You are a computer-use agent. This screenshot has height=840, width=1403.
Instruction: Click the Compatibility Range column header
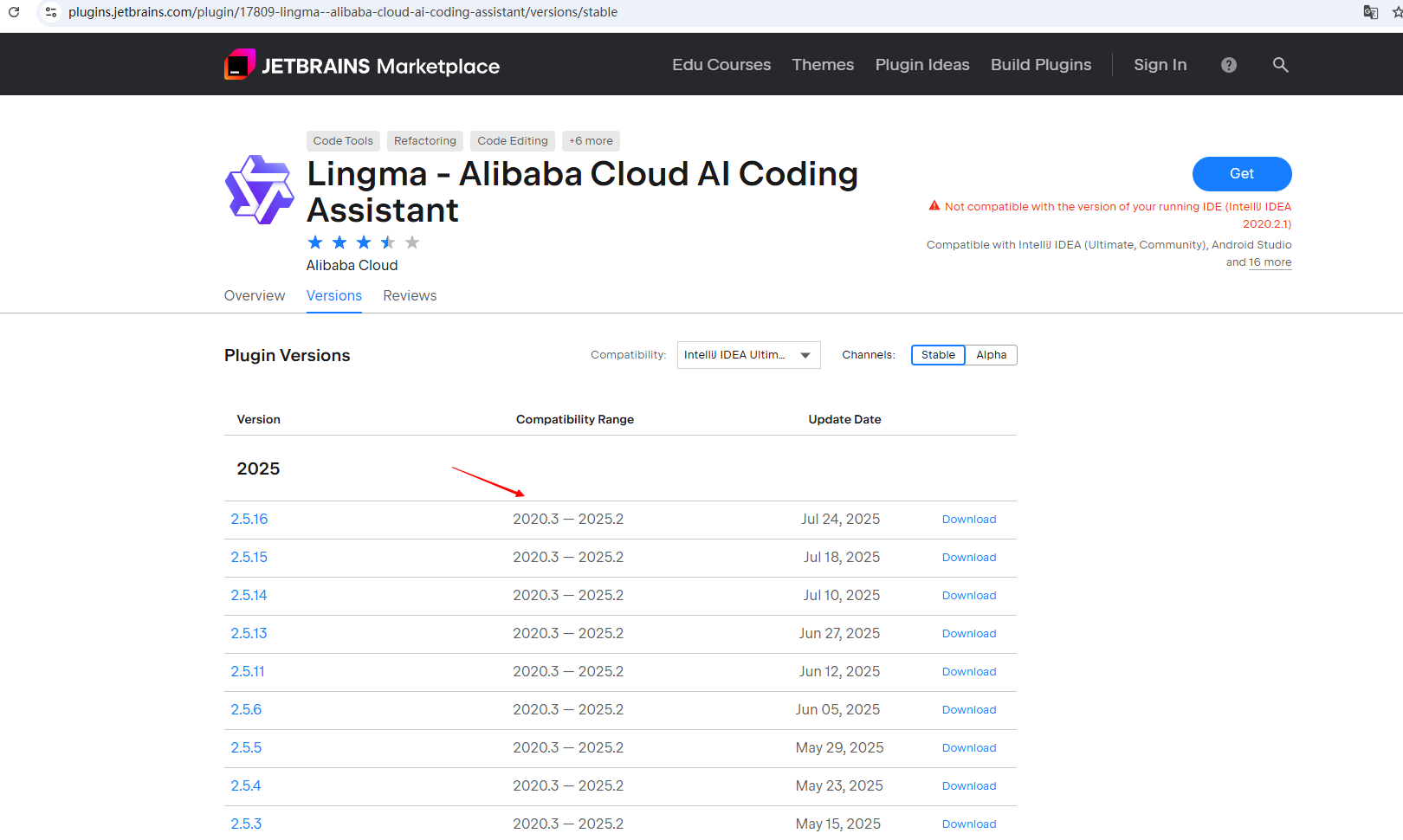click(575, 420)
